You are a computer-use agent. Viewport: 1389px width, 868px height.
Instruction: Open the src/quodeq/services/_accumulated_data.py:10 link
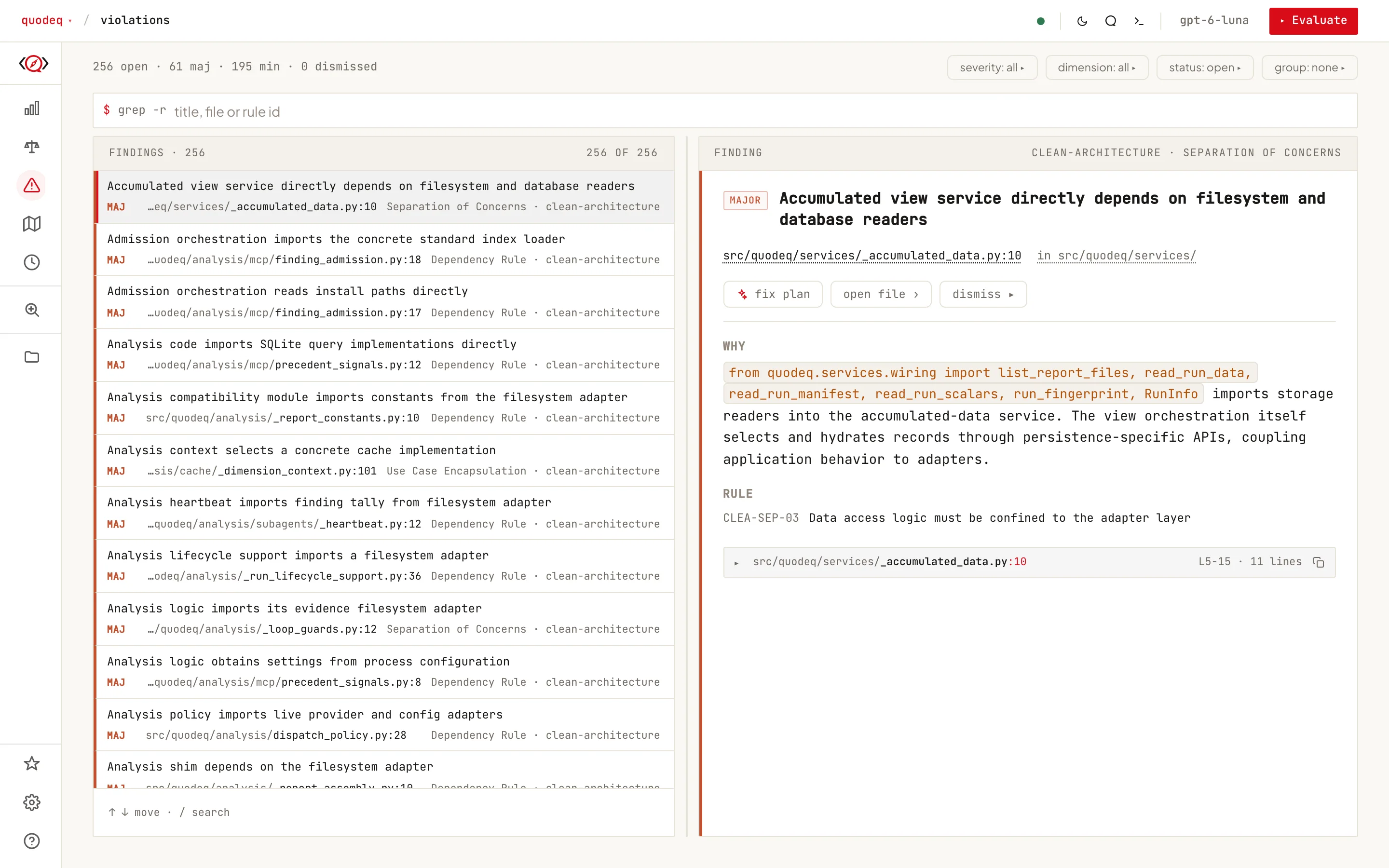(x=872, y=256)
